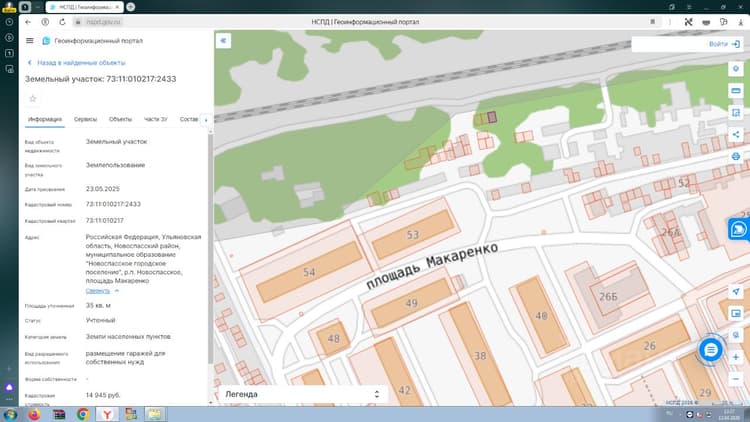Open the location pin tool on the map
Image resolution: width=750 pixels, height=422 pixels.
736,69
